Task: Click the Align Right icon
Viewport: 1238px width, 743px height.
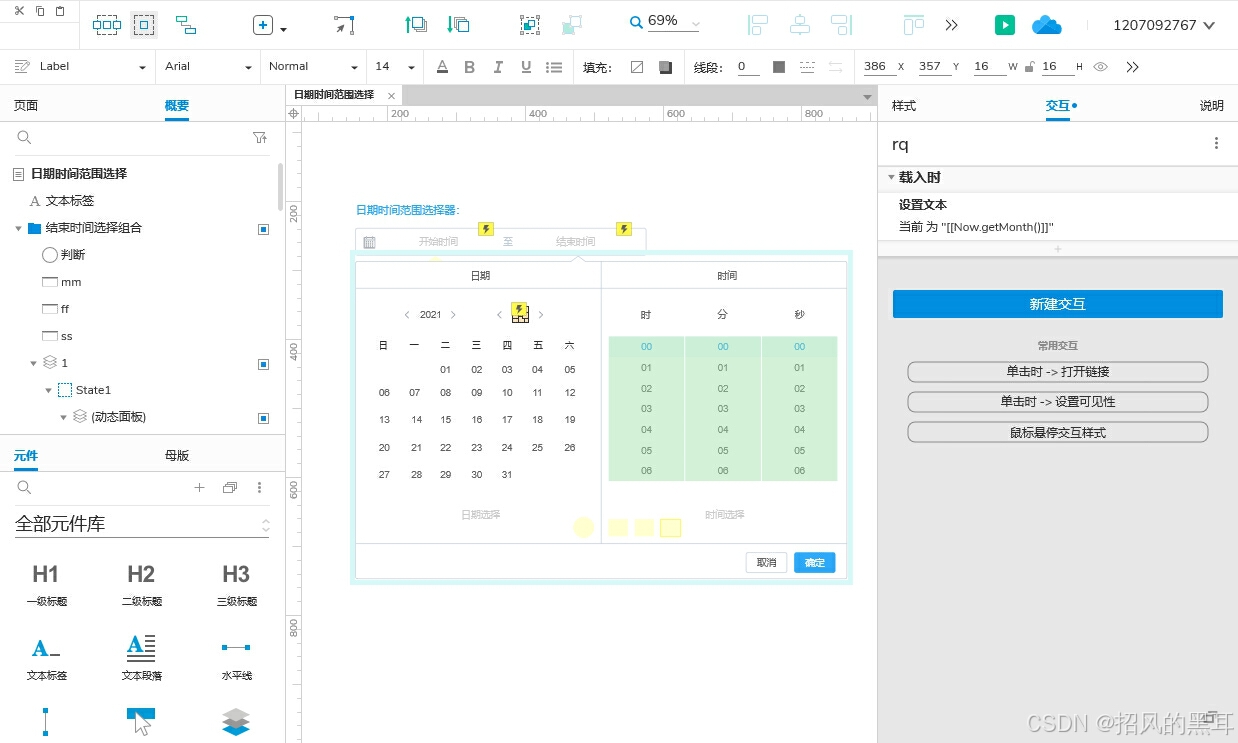Action: point(842,25)
